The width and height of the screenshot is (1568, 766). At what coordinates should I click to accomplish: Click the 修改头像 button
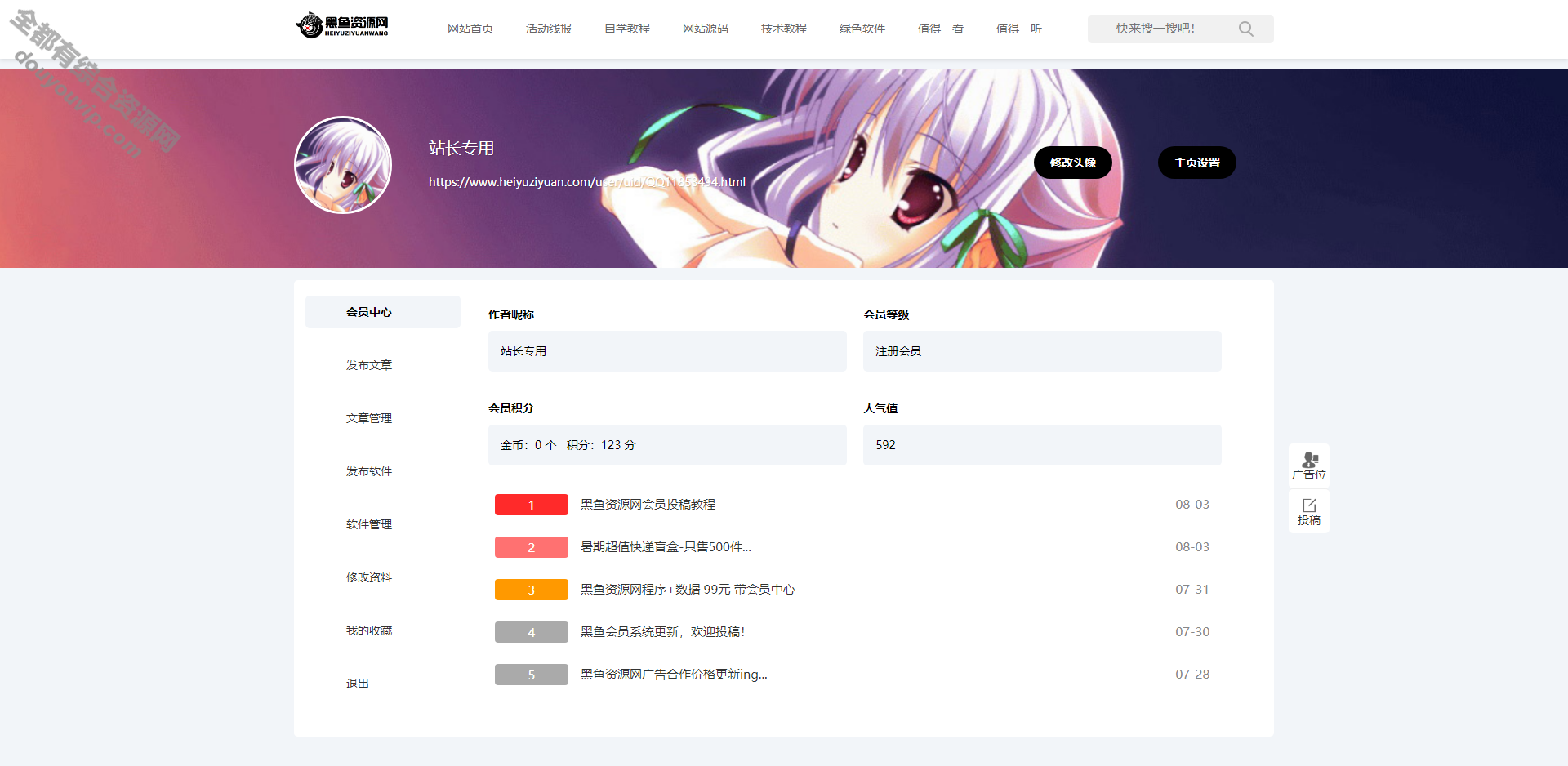tap(1073, 163)
